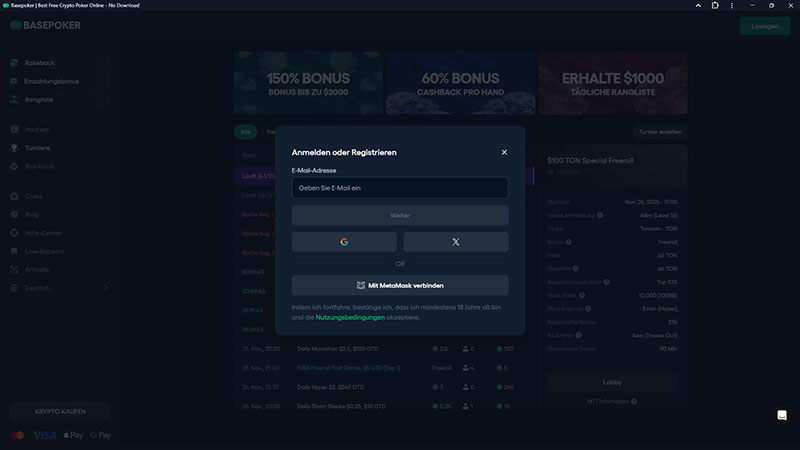
Task: Open the three-dot app menu in title bar
Action: coord(731,5)
